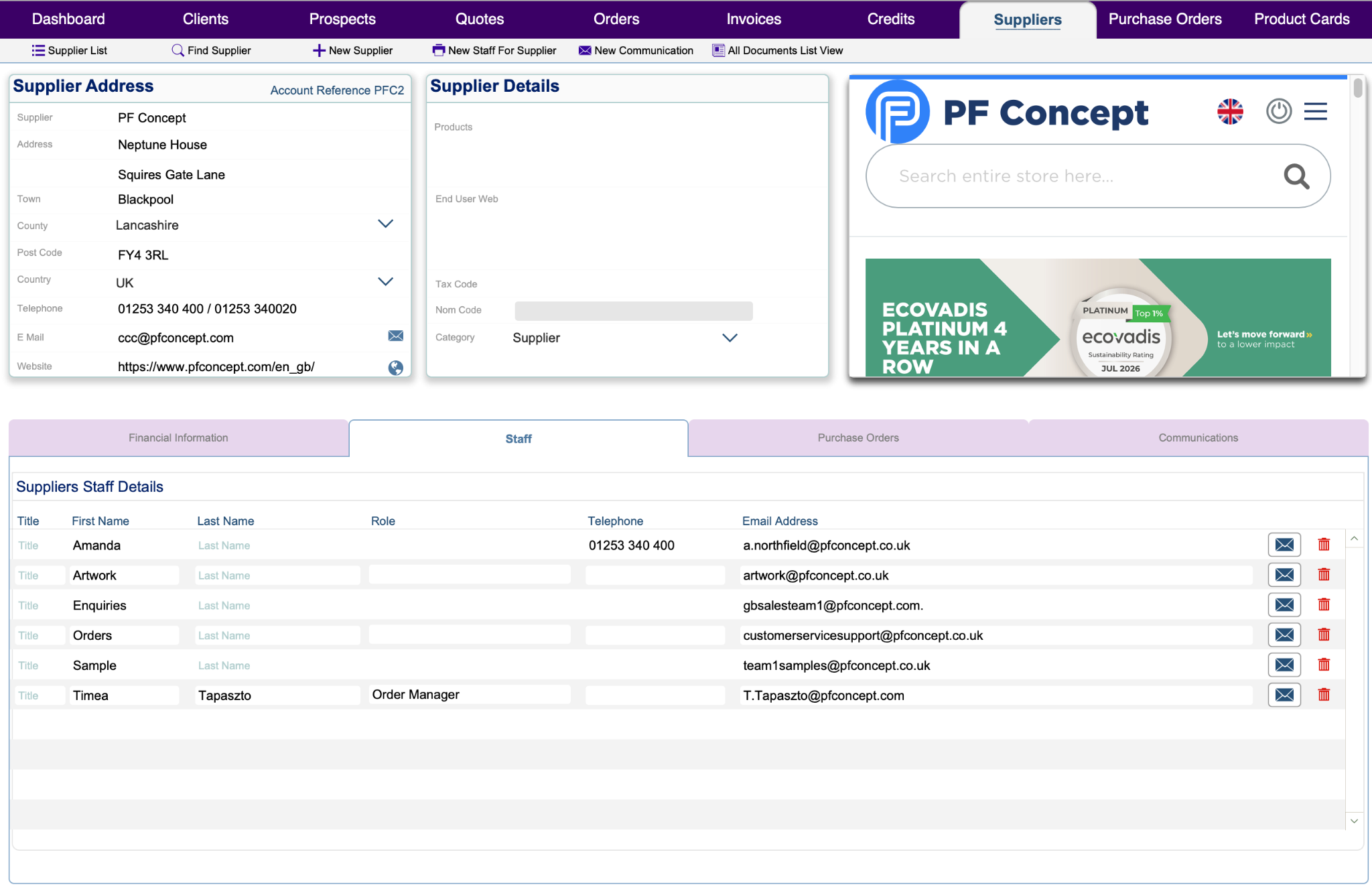1372x885 pixels.
Task: Open the Orders tab
Action: [616, 19]
